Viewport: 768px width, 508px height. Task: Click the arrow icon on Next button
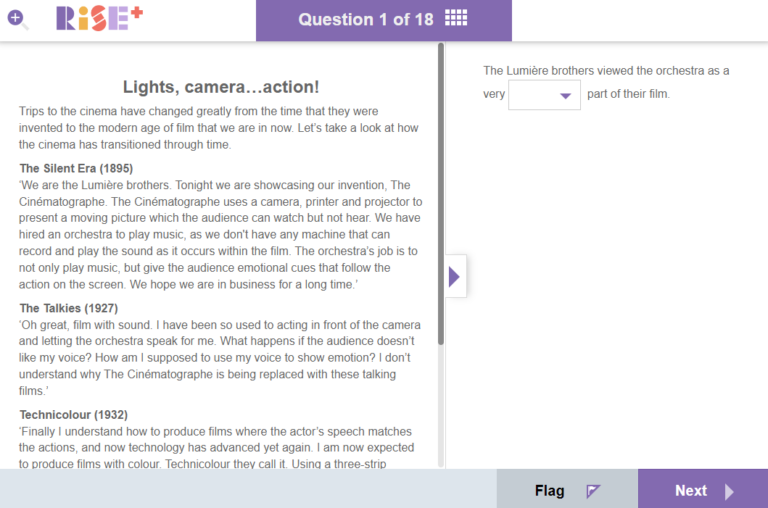coord(729,491)
